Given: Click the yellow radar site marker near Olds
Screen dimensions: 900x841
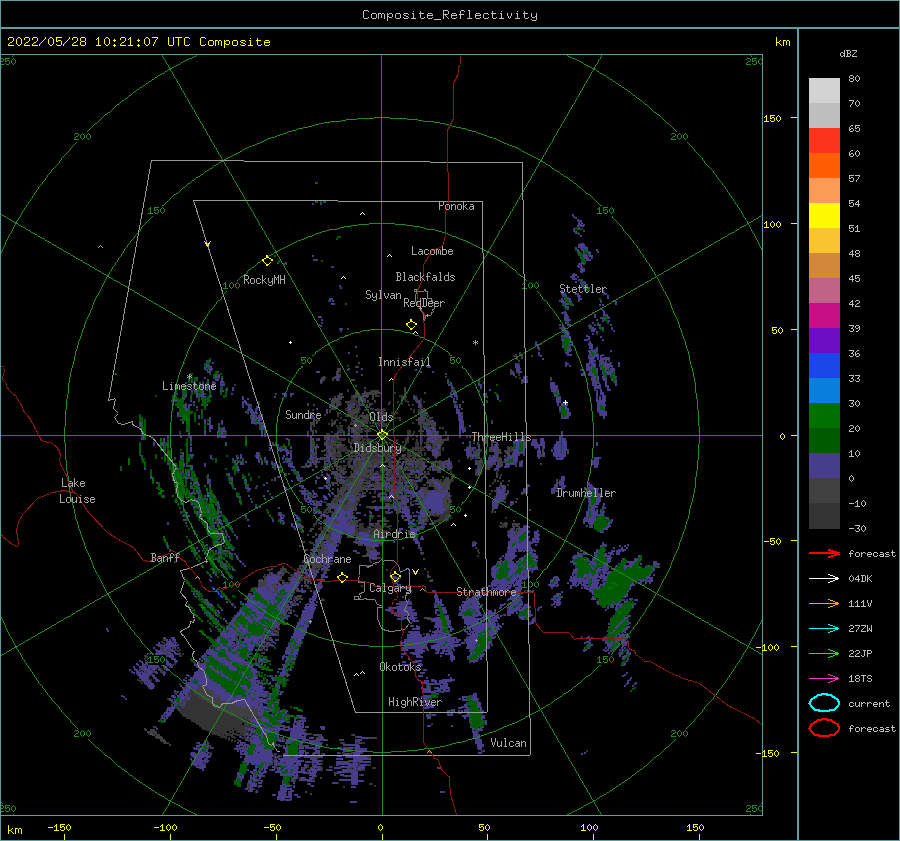Looking at the screenshot, I should pyautogui.click(x=382, y=435).
